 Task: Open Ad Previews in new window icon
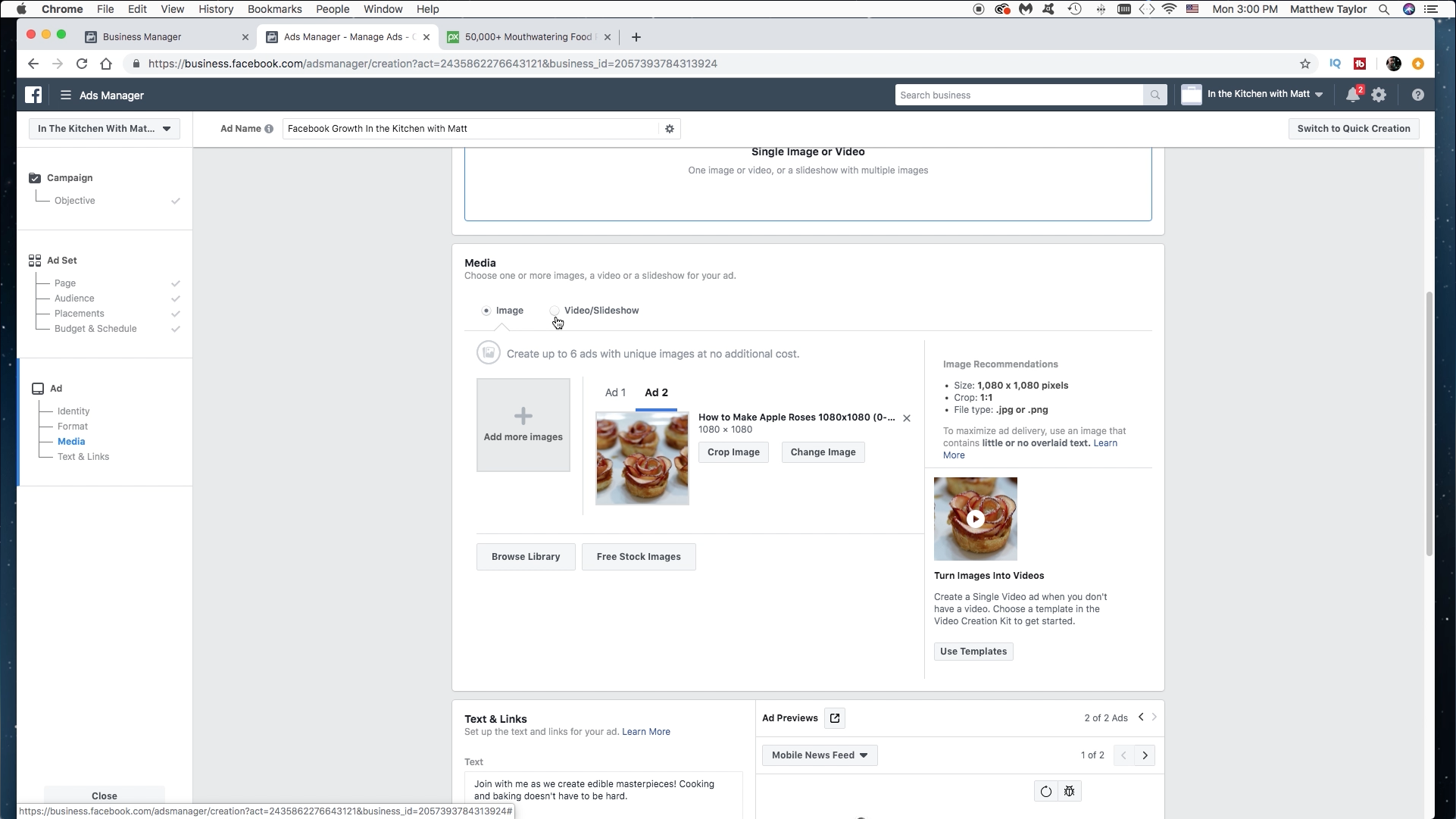pyautogui.click(x=835, y=718)
